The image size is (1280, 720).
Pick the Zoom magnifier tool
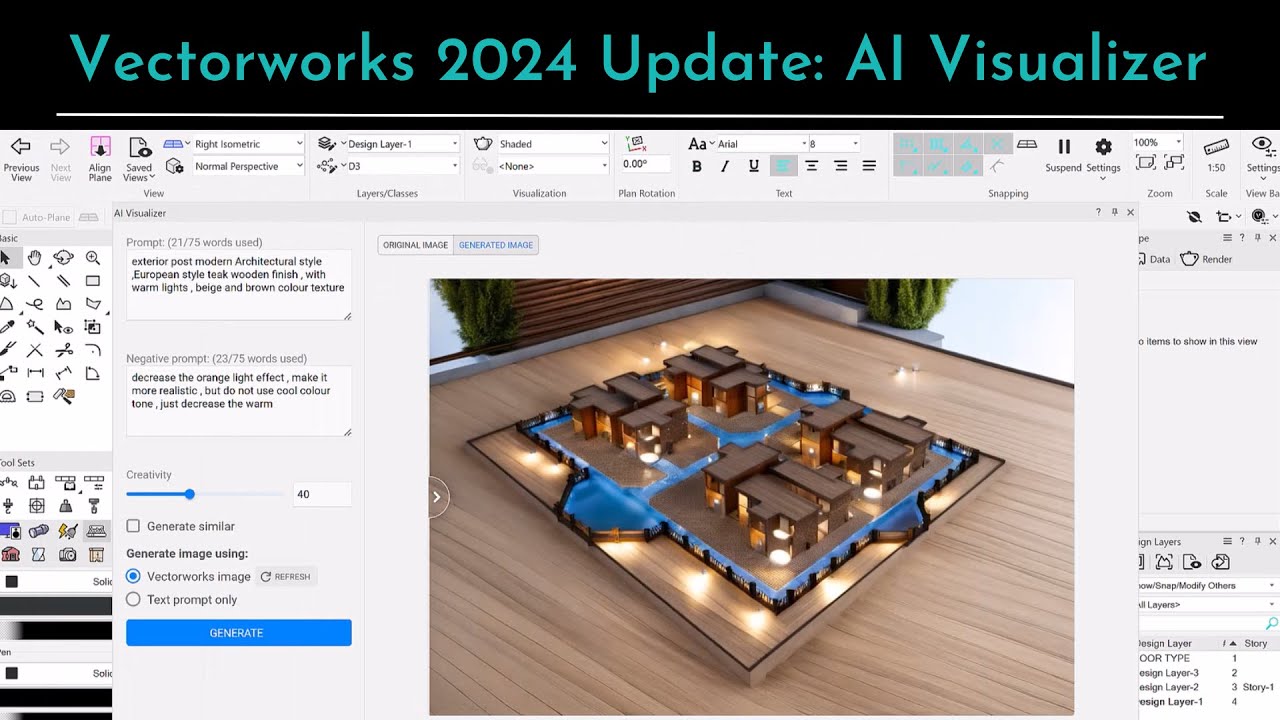pyautogui.click(x=91, y=256)
